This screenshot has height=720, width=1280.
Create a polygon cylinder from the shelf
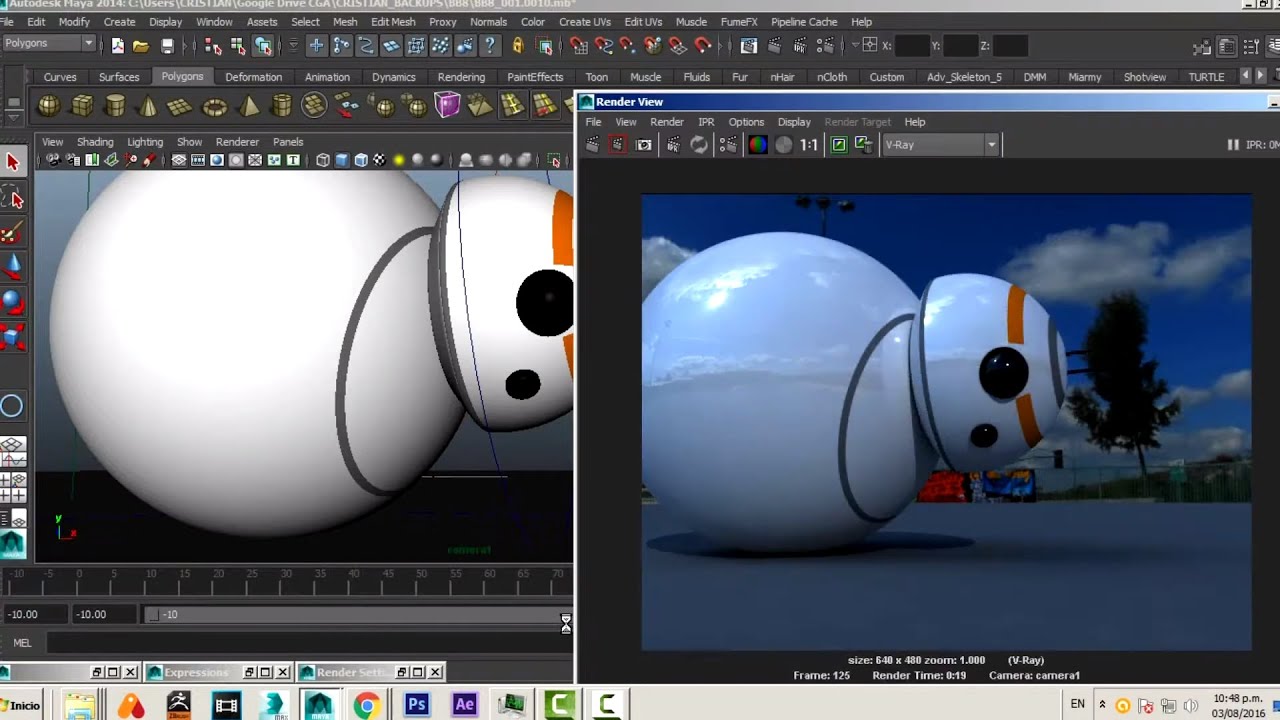(115, 105)
